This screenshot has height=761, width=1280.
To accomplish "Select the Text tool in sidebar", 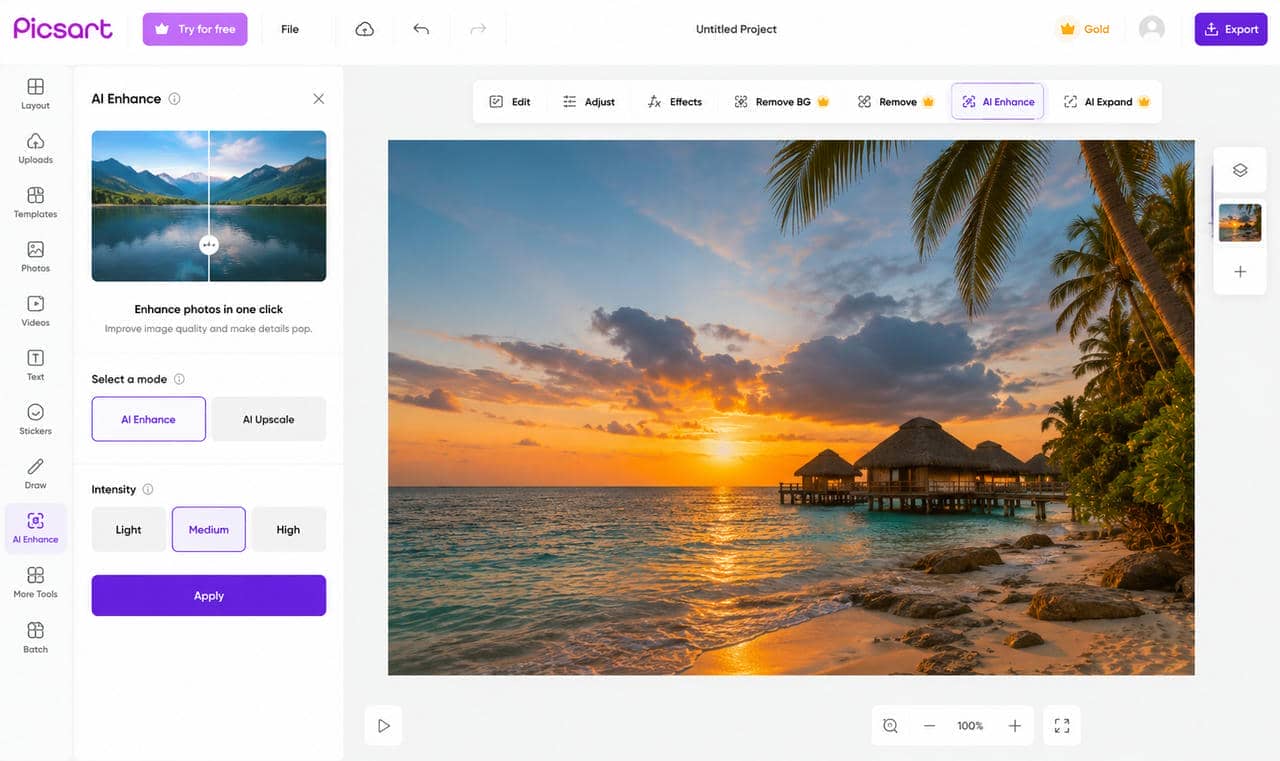I will click(35, 365).
